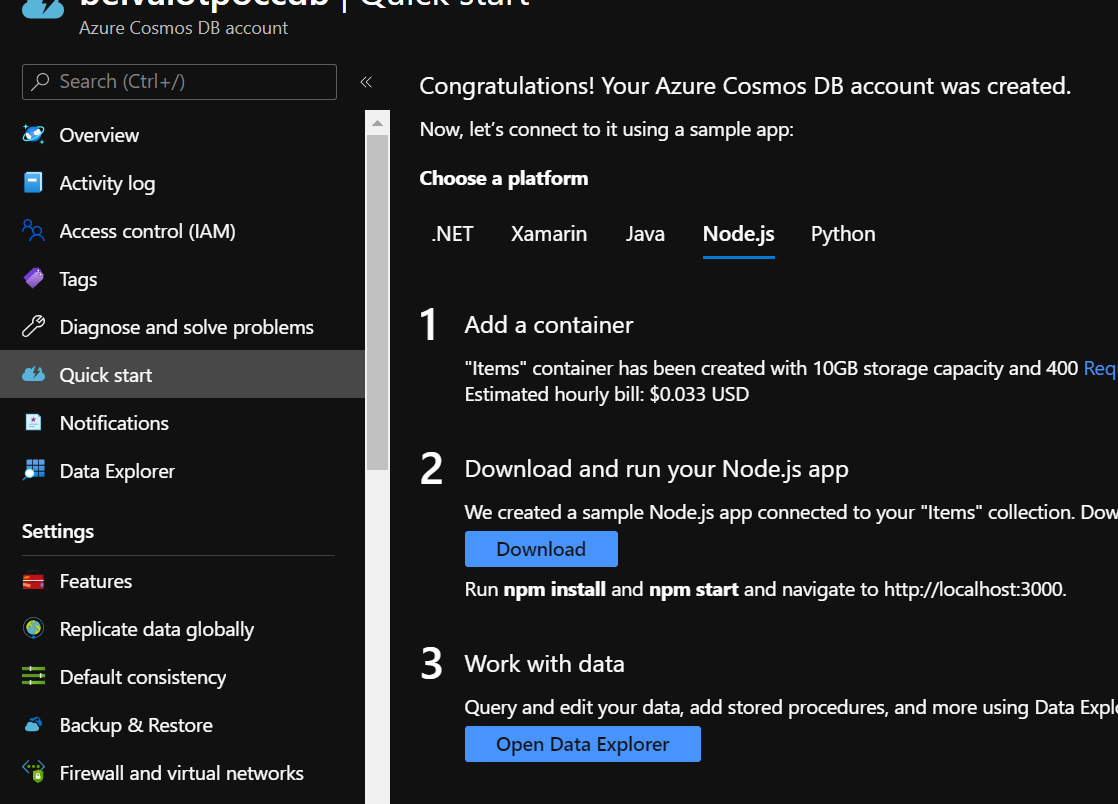Download the sample Node.js app
The width and height of the screenshot is (1118, 804).
[x=540, y=548]
